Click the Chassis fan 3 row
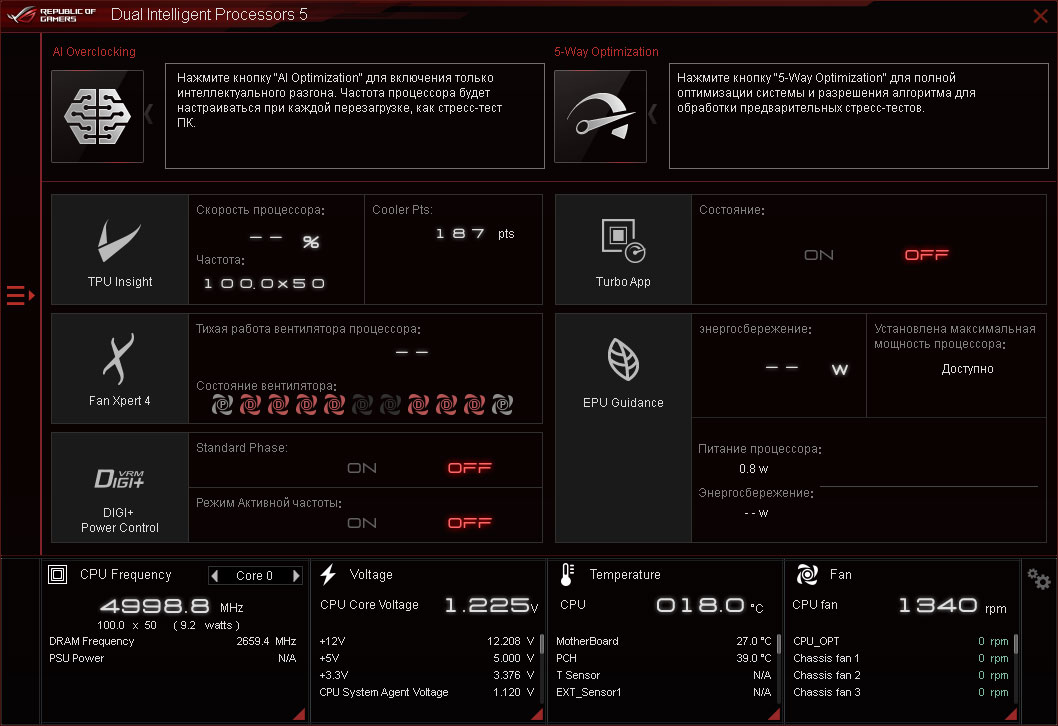 point(900,692)
